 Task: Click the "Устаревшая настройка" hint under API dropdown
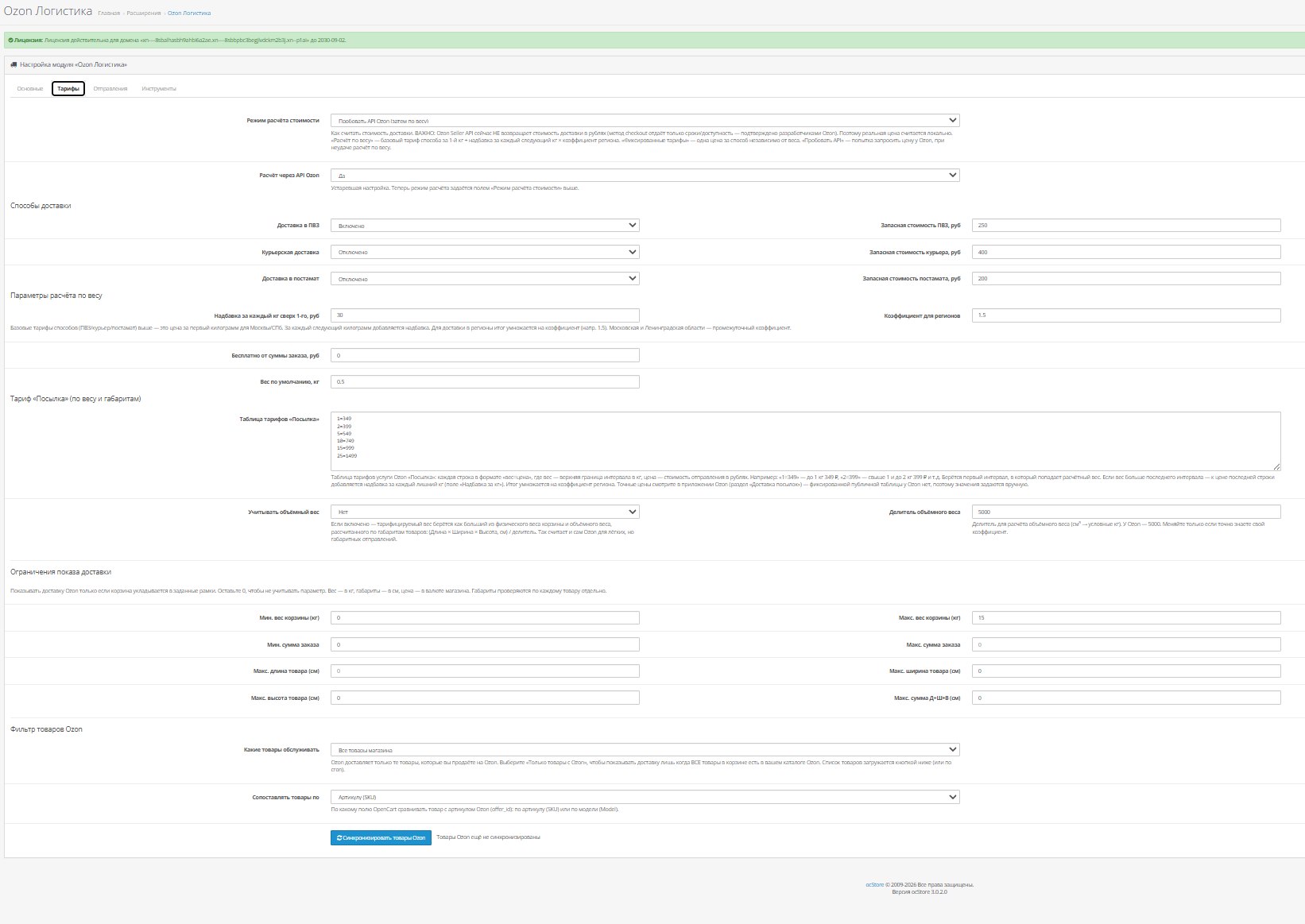(x=455, y=188)
